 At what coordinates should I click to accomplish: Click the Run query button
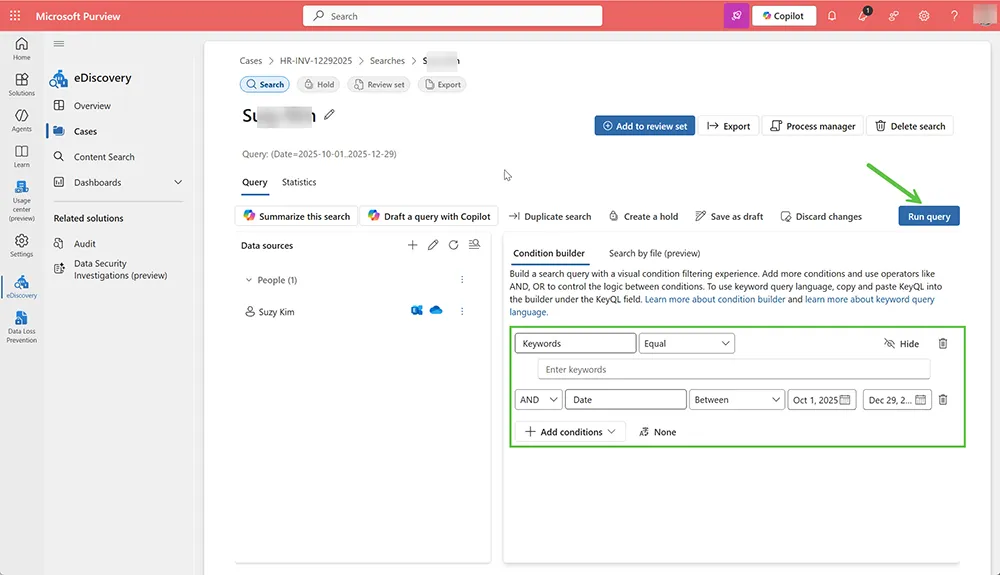pos(929,216)
